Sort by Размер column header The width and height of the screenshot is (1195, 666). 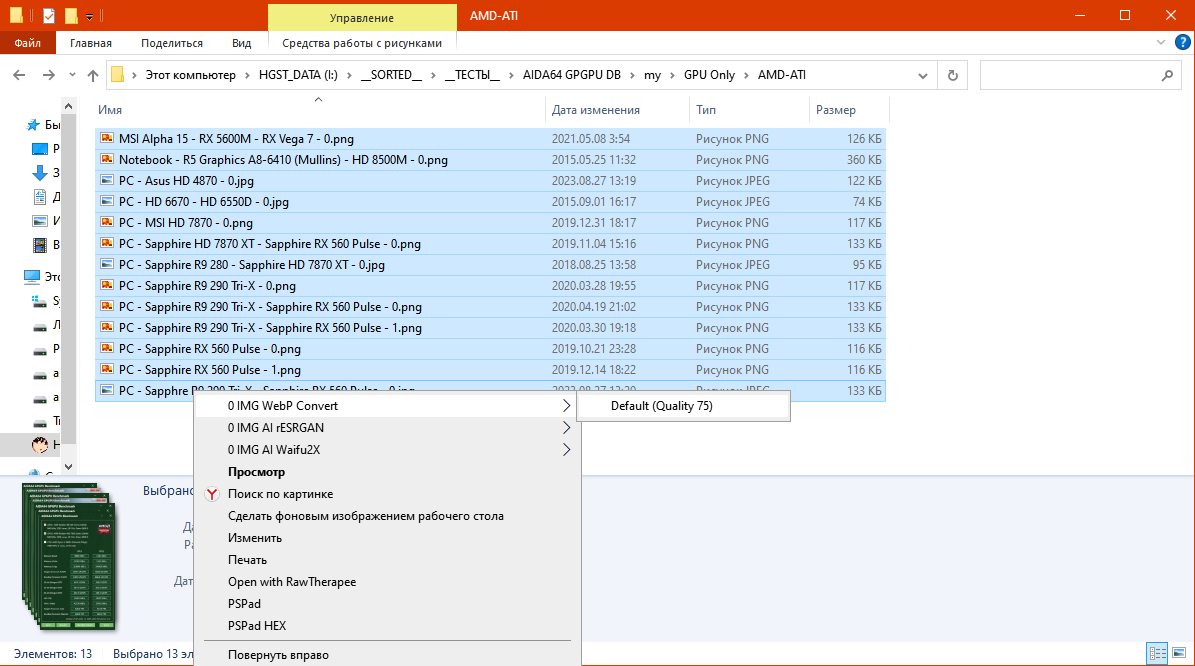click(x=835, y=110)
